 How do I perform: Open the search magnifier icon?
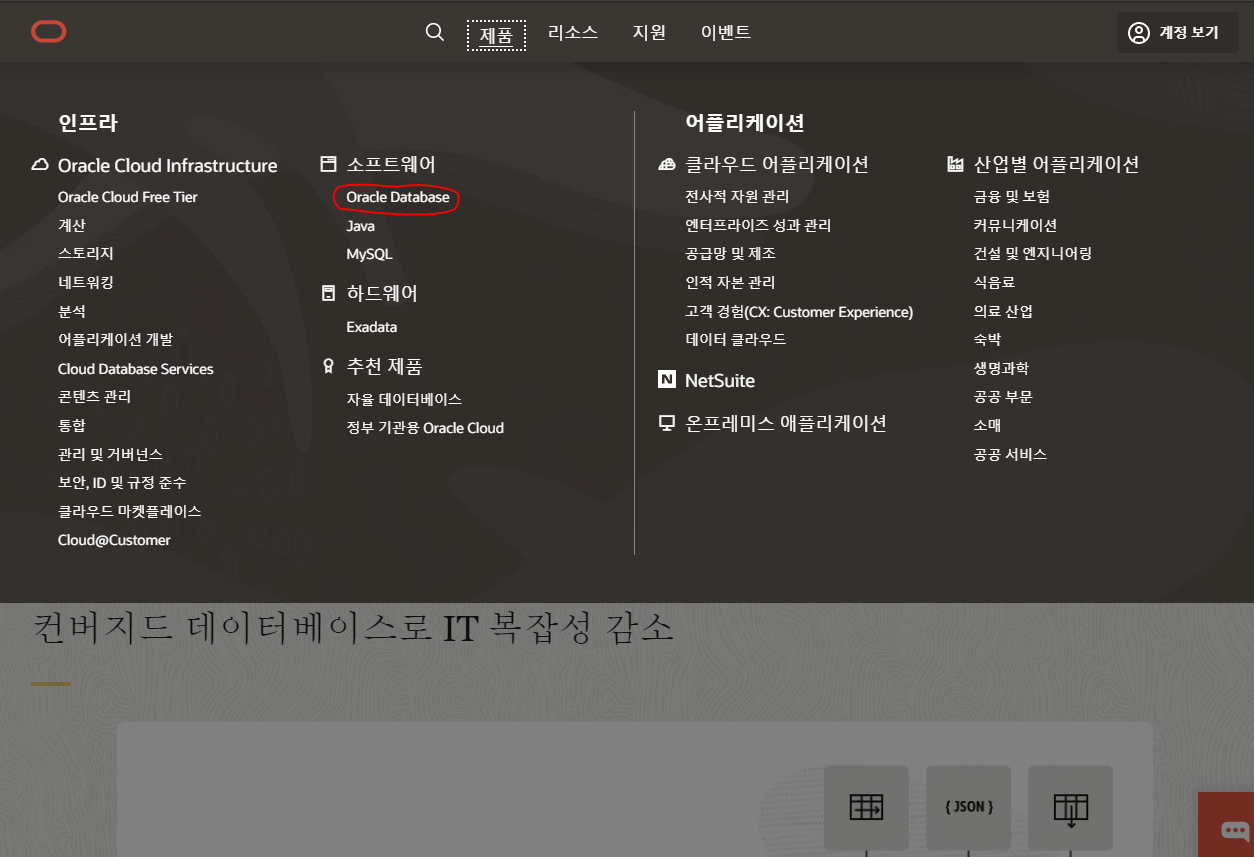click(435, 32)
